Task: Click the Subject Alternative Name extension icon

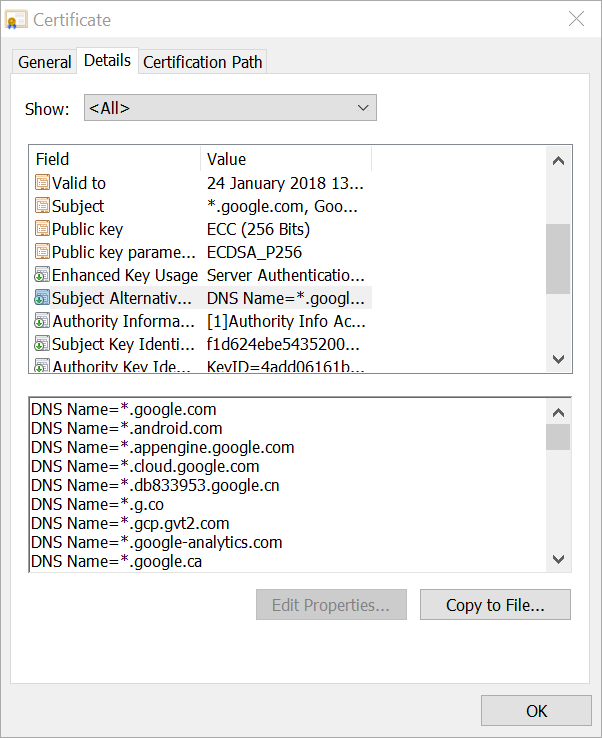Action: (42, 298)
